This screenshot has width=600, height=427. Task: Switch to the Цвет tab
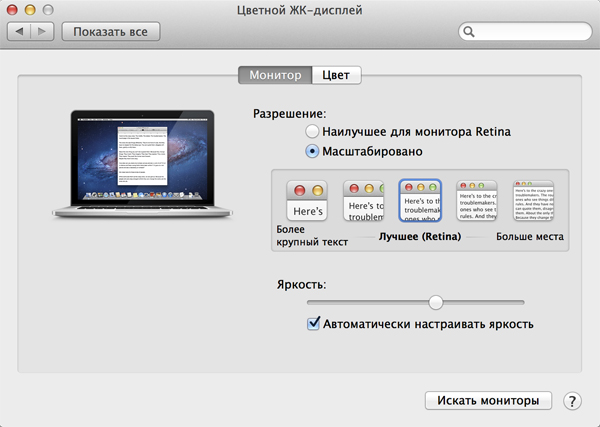tap(336, 75)
